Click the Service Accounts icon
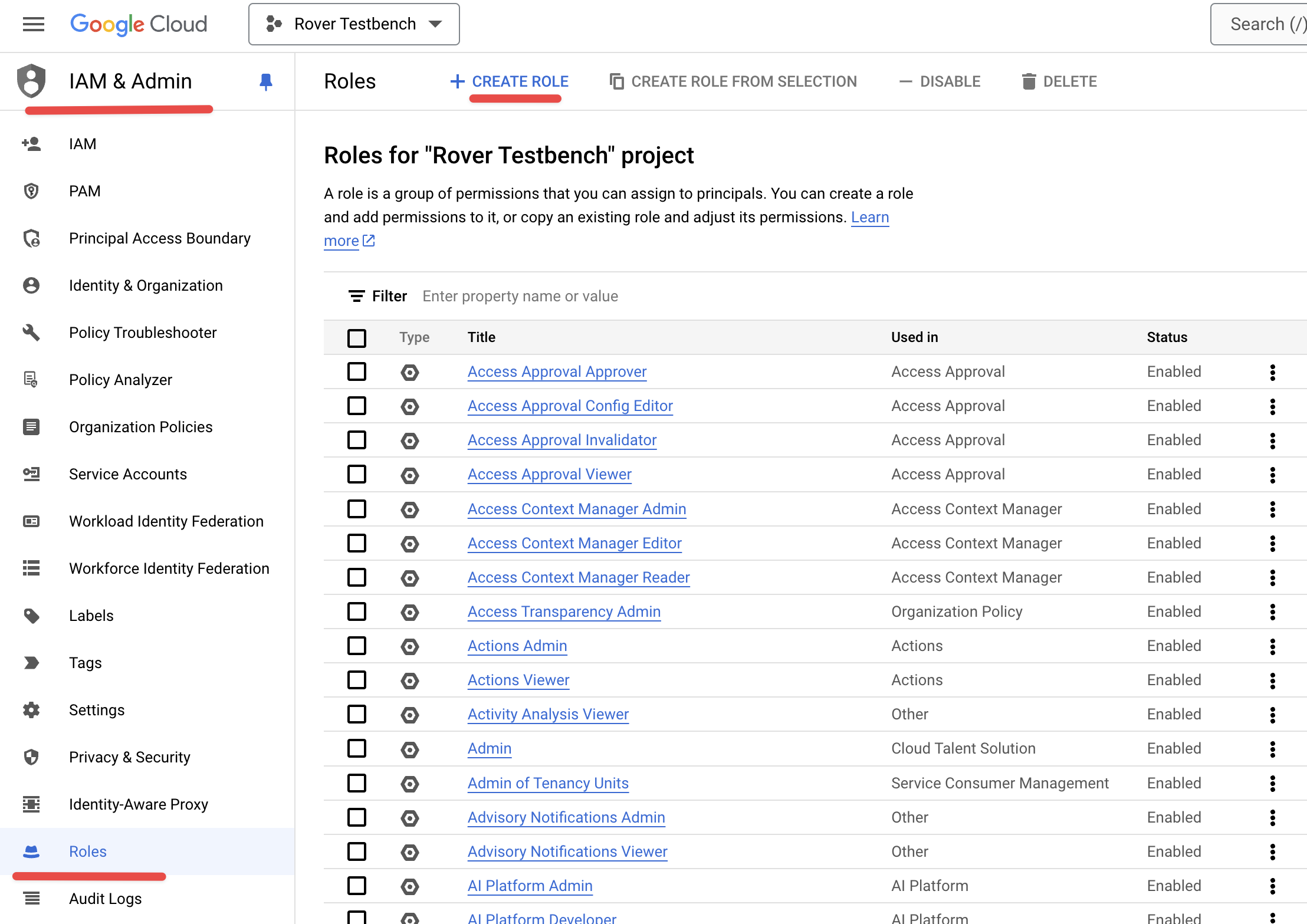 click(32, 474)
